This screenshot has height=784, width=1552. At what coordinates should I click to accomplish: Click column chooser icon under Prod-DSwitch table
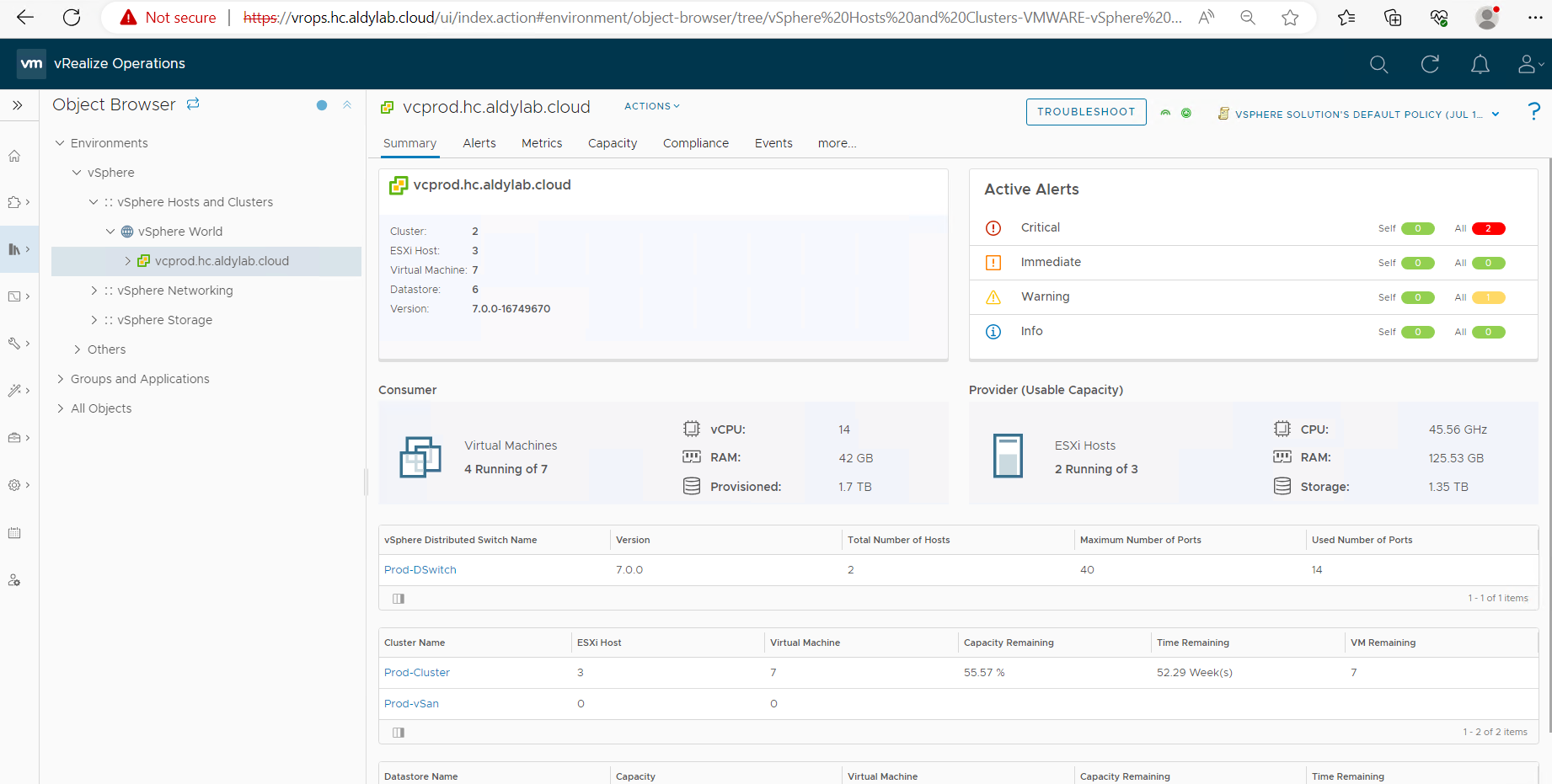pyautogui.click(x=399, y=599)
